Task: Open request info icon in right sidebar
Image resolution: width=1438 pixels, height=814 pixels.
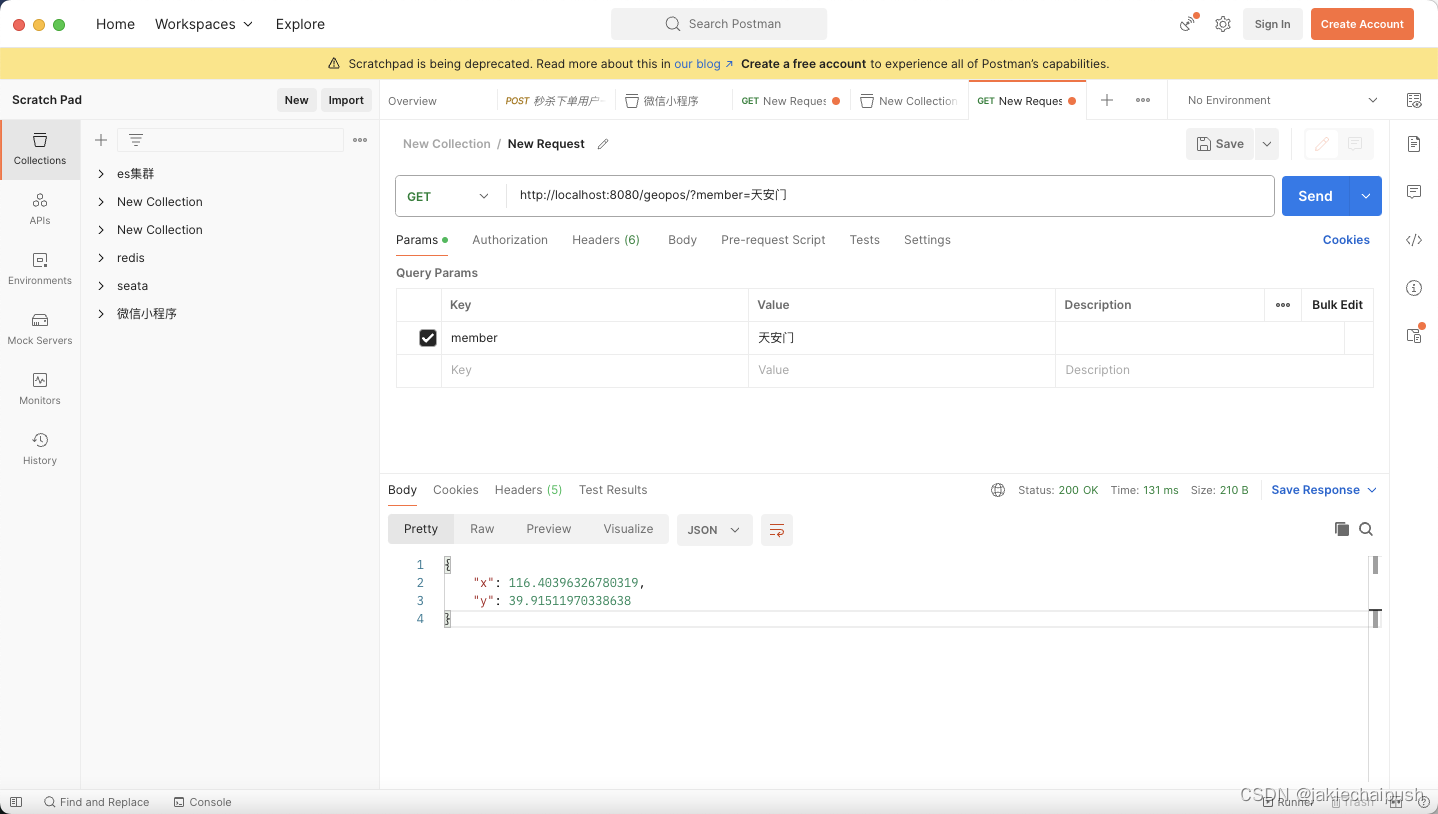Action: (x=1414, y=288)
